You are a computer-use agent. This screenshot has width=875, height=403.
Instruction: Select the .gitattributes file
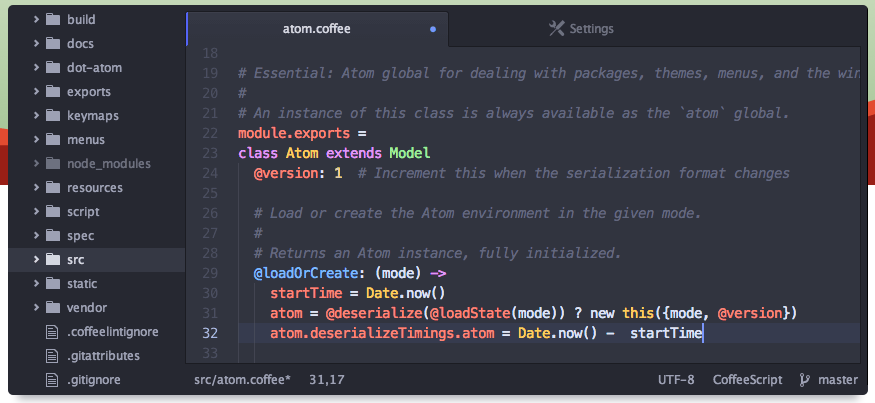pyautogui.click(x=103, y=356)
